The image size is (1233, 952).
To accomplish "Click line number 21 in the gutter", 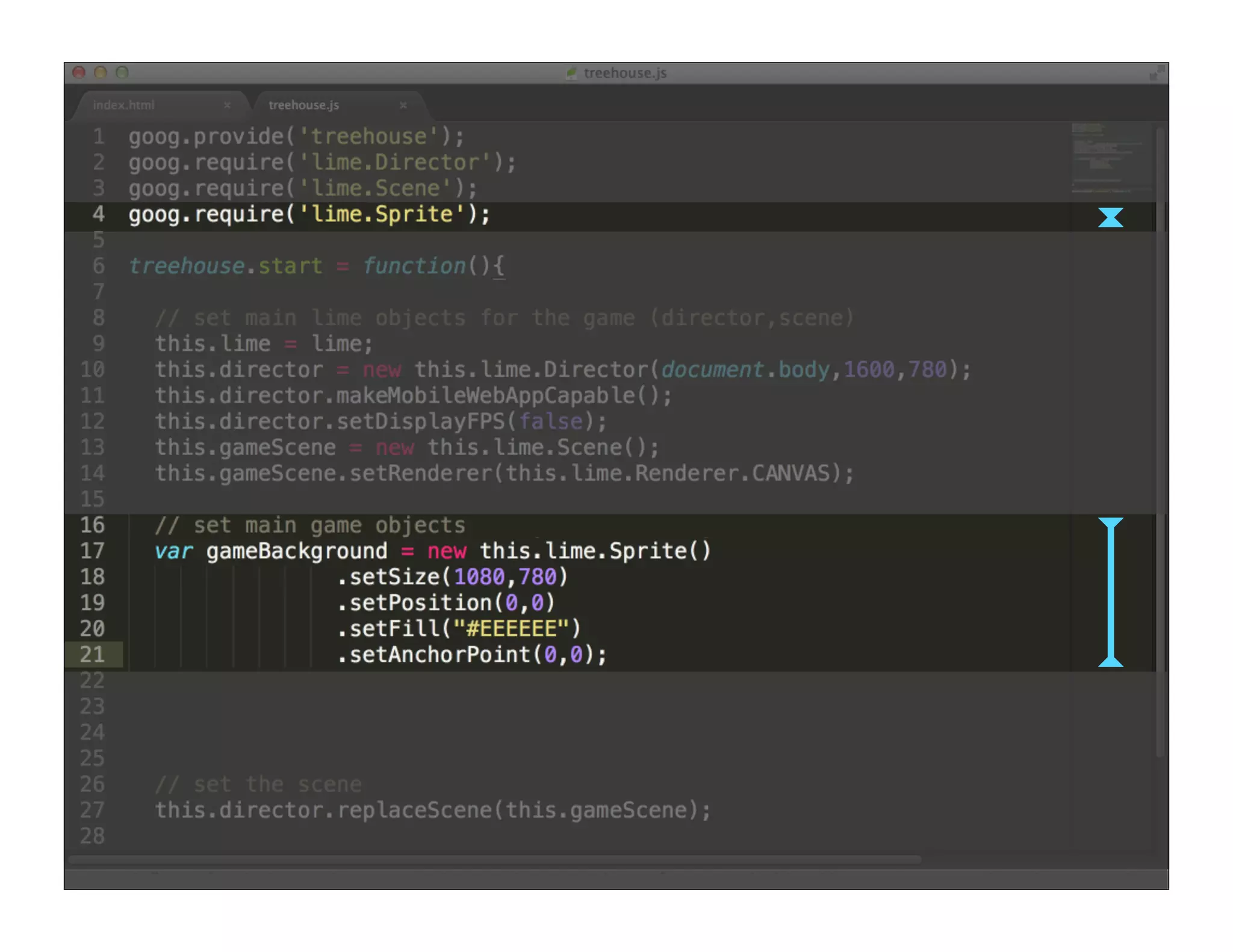I will point(93,655).
